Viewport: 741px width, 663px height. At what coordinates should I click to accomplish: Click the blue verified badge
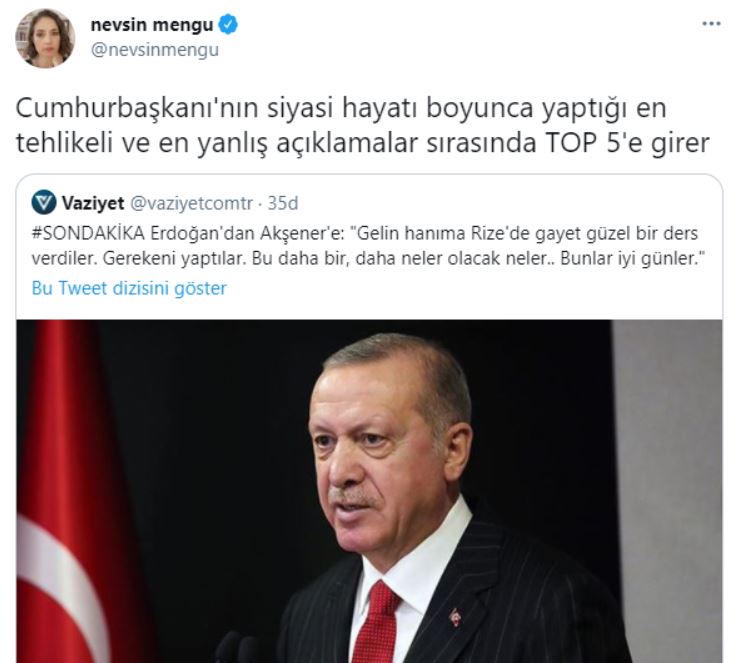pos(228,25)
